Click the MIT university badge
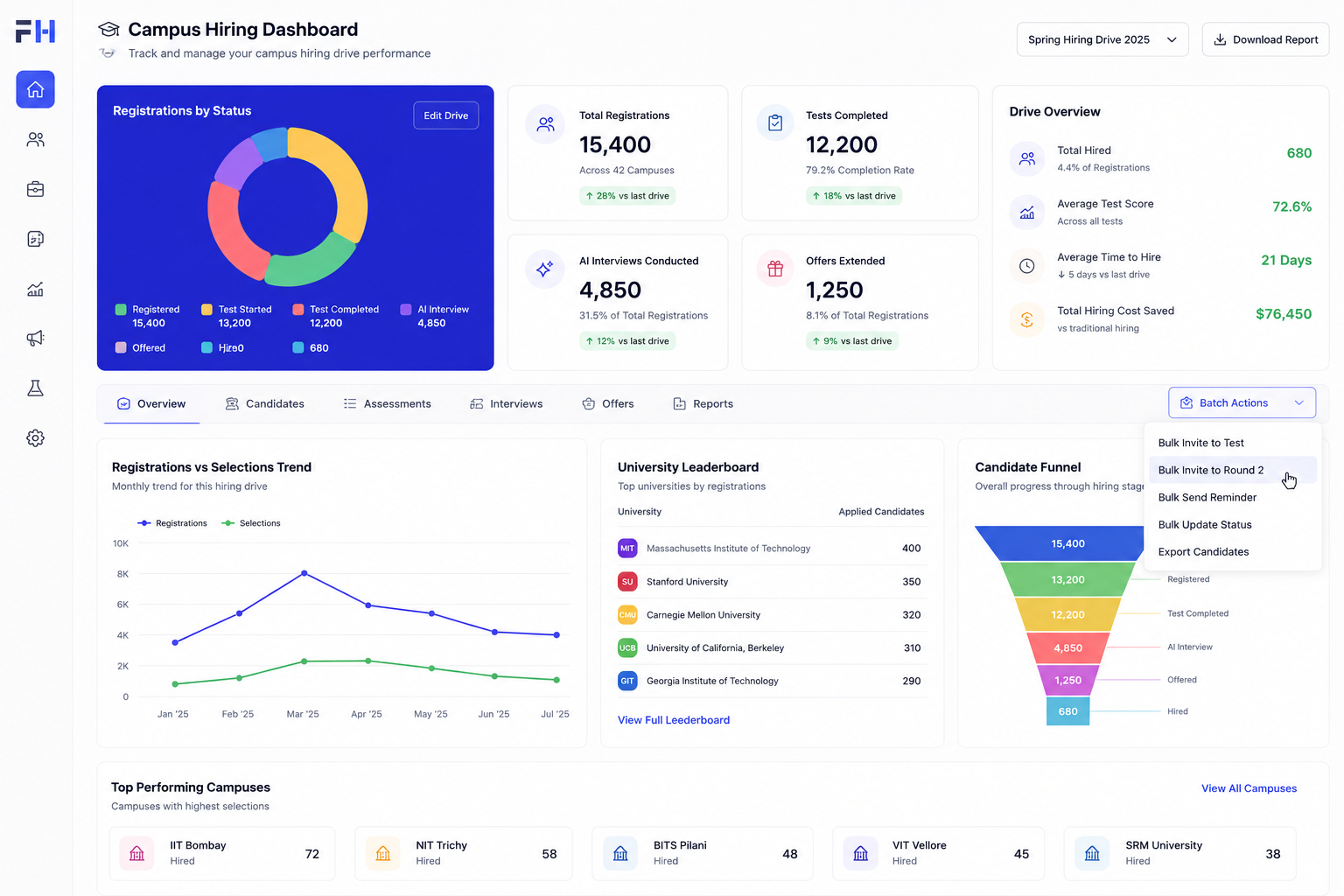This screenshot has width=1344, height=896. tap(627, 549)
